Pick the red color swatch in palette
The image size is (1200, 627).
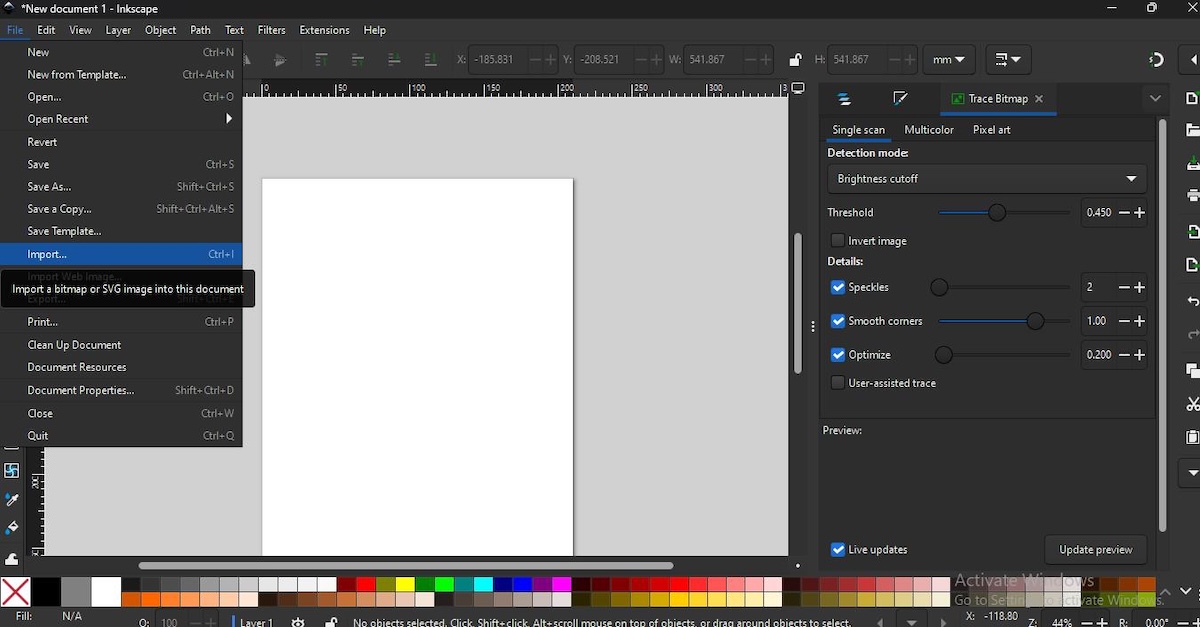(366, 585)
